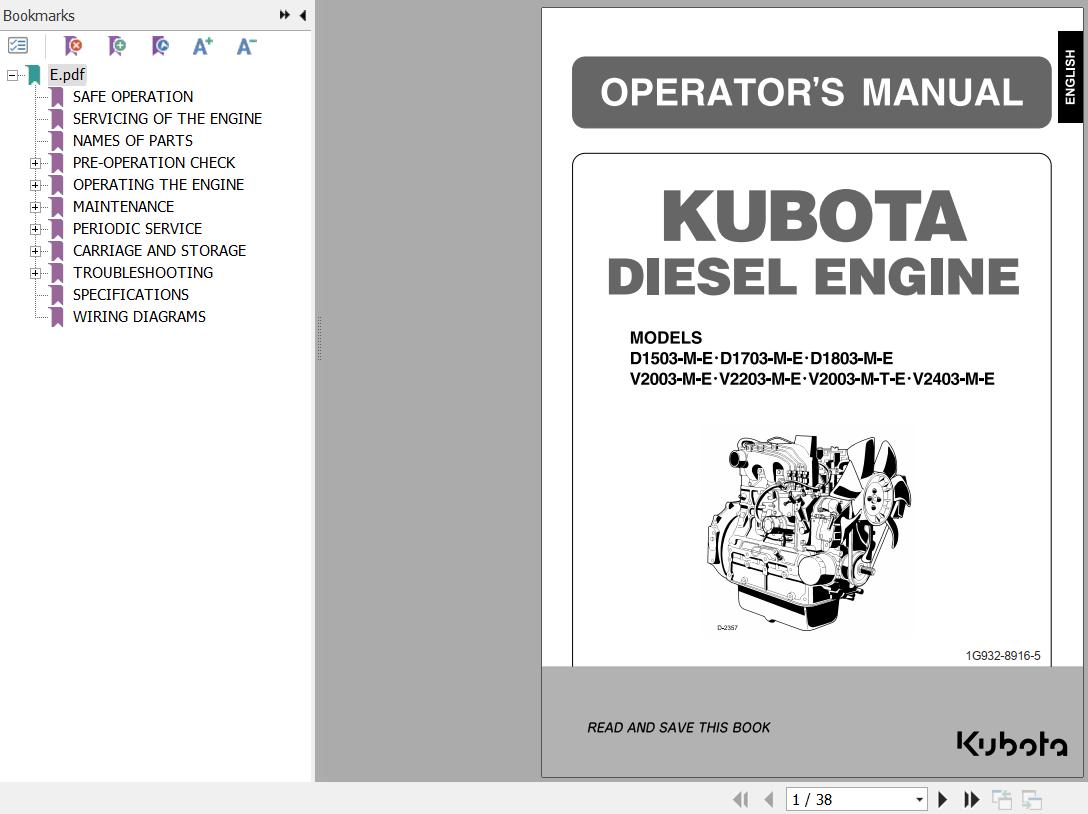
Task: Click the document code 1G932-8916-5
Action: tap(1003, 656)
